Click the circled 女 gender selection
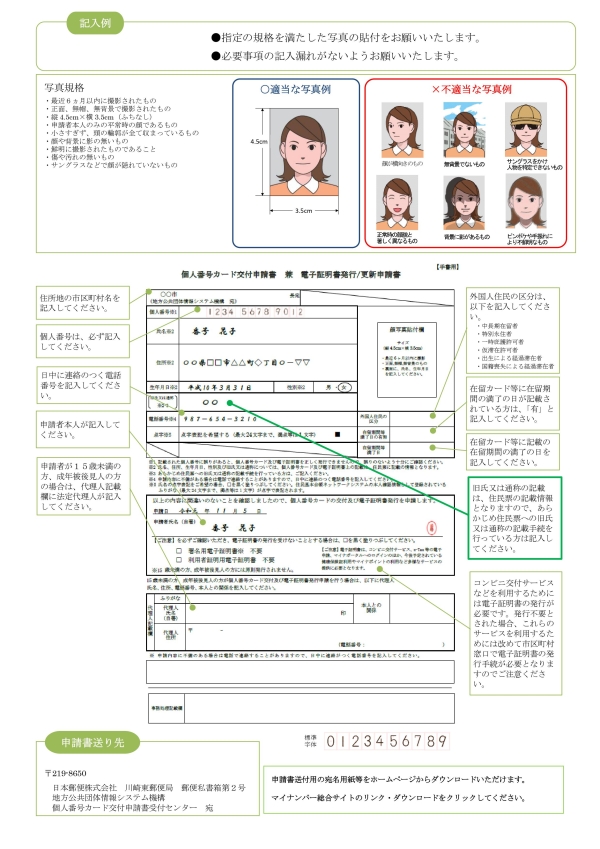 tap(345, 387)
